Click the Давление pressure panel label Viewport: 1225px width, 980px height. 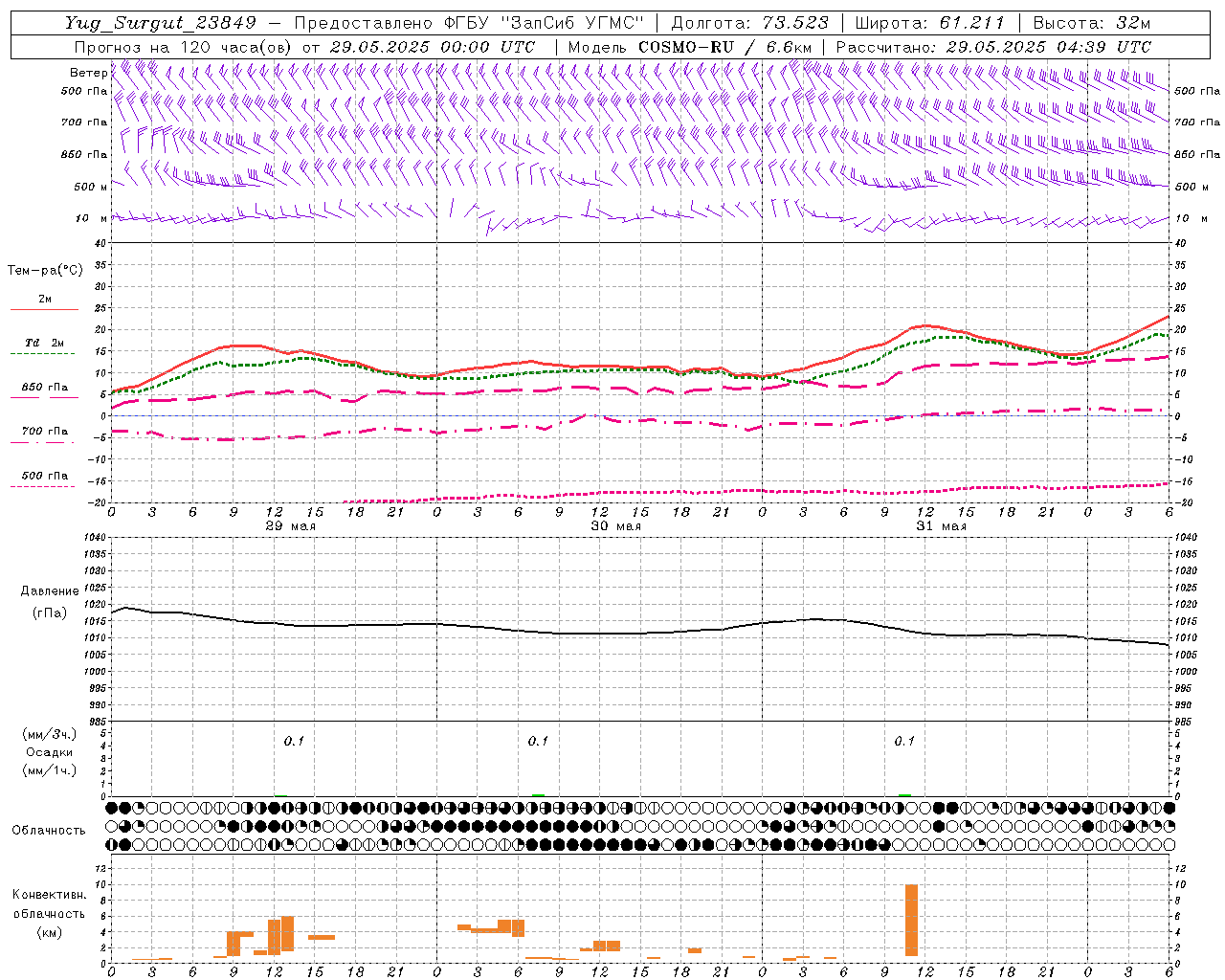click(50, 591)
